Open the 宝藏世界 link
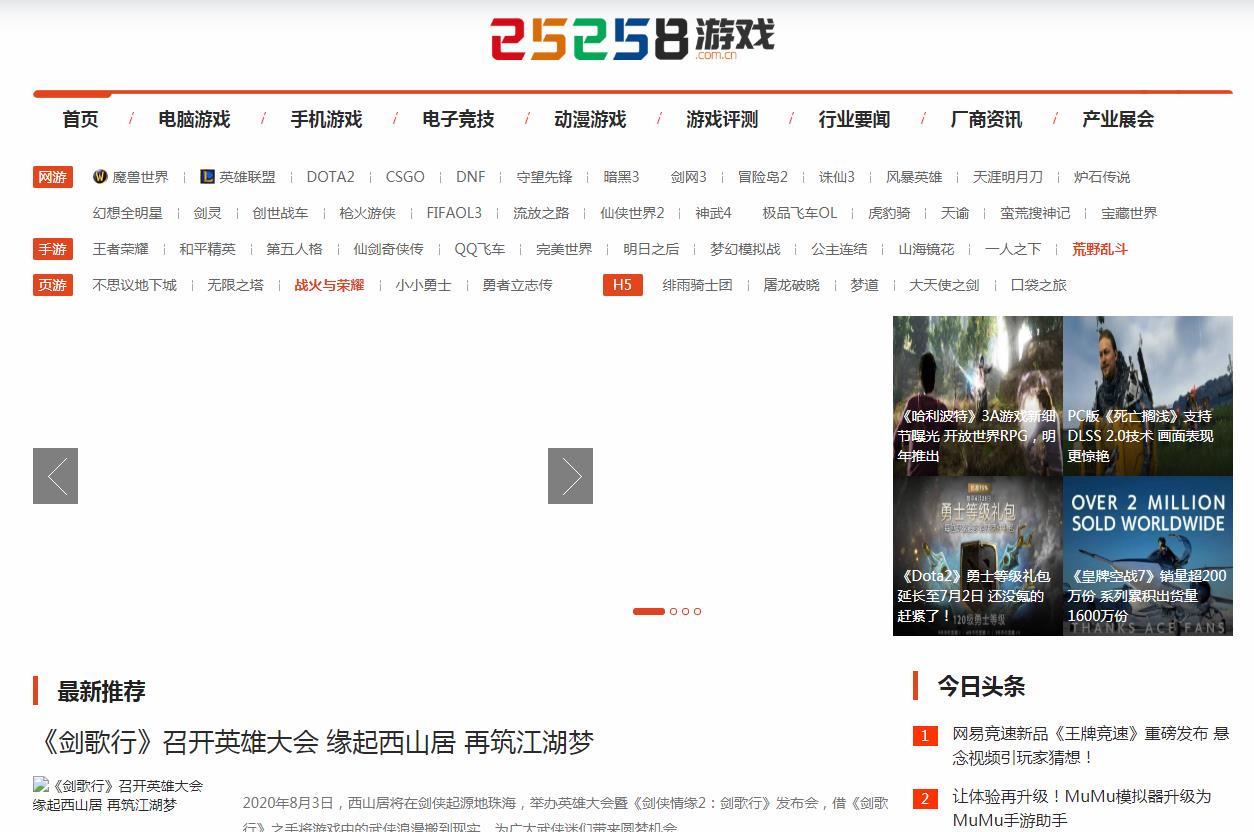Image resolution: width=1254 pixels, height=832 pixels. click(1129, 213)
